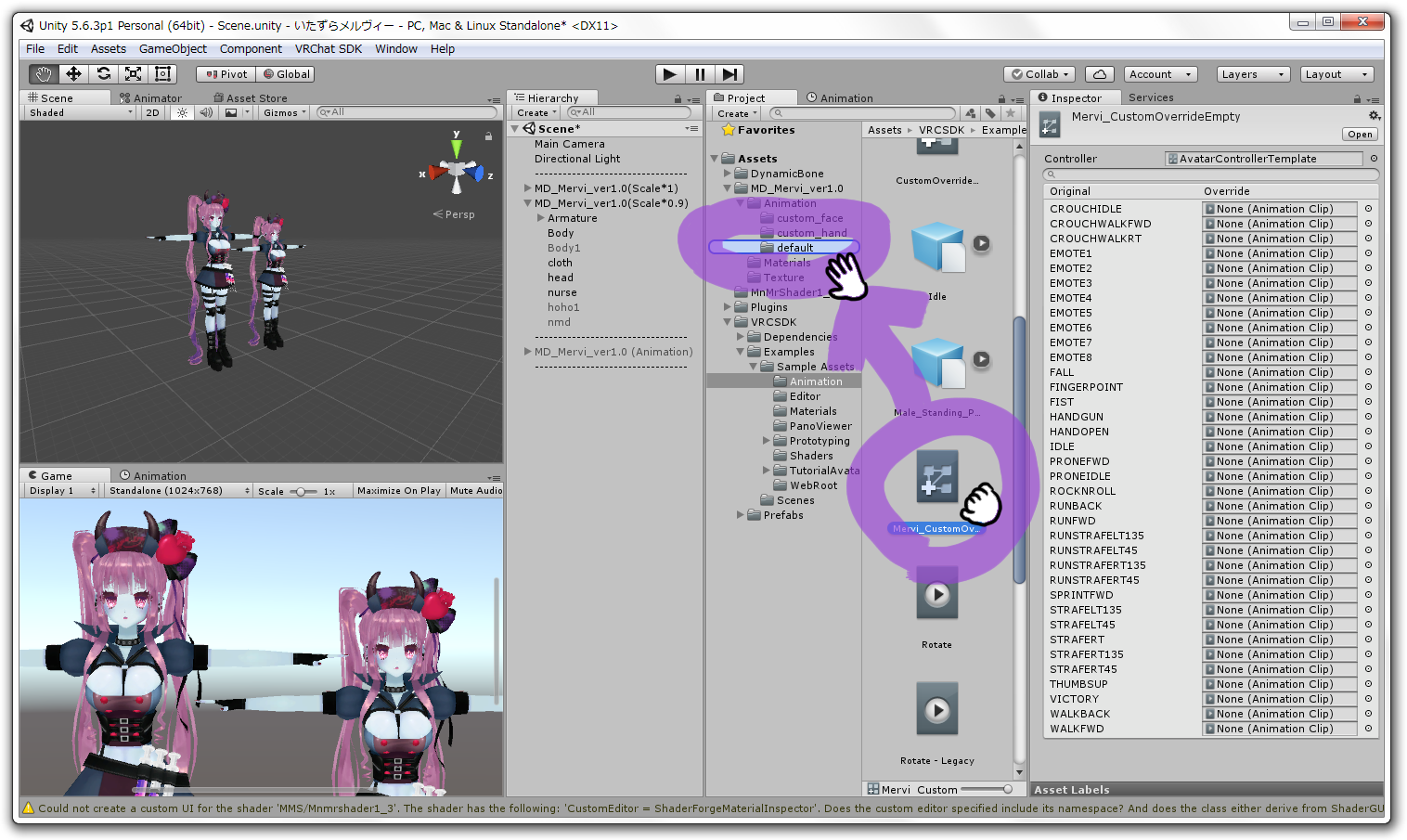Toggle the Inspector panel lock

(1357, 99)
